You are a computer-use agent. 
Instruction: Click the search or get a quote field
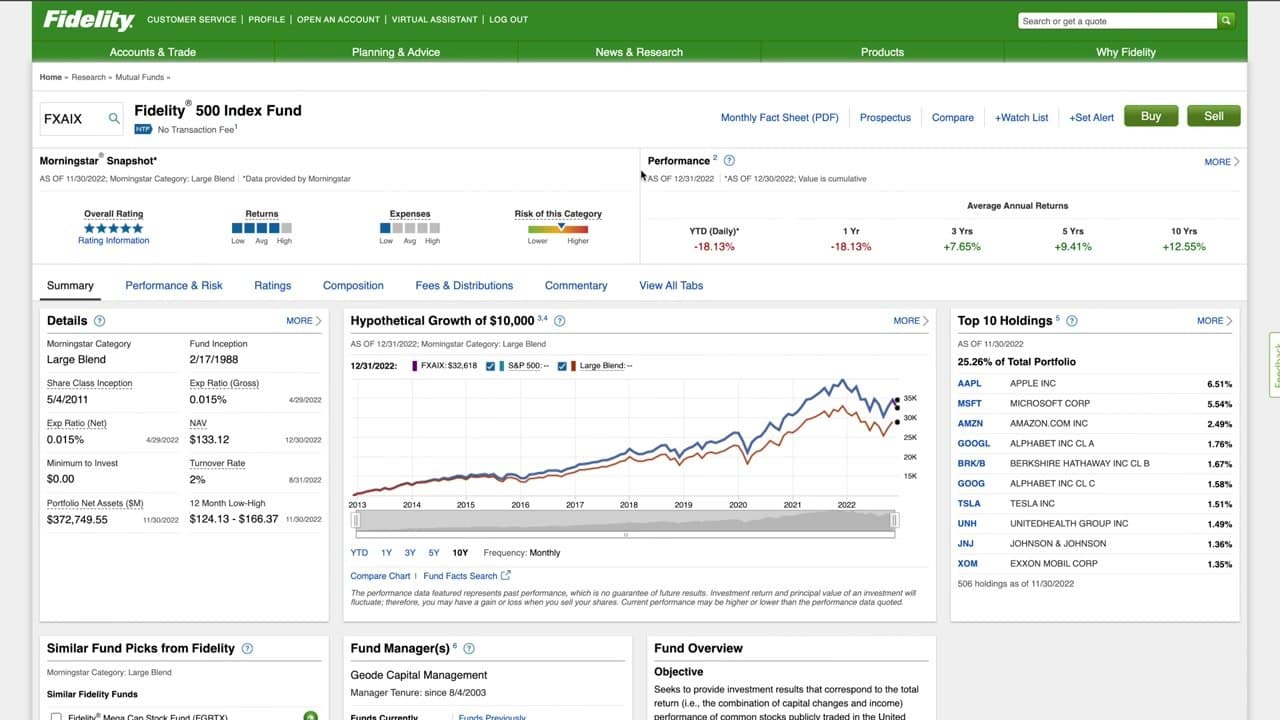[x=1116, y=21]
